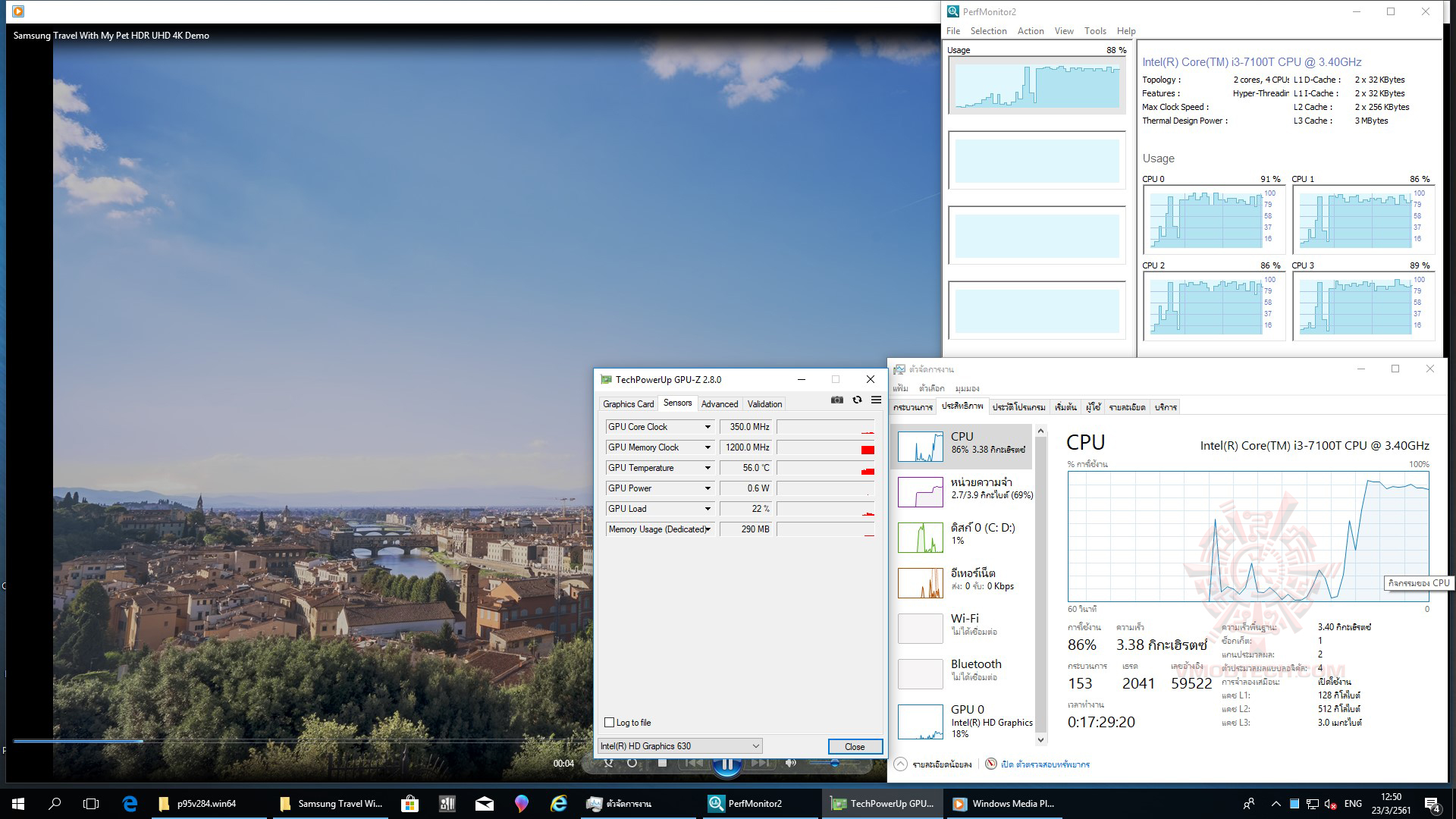
Task: Adjust the media player volume slider
Action: pos(834,763)
